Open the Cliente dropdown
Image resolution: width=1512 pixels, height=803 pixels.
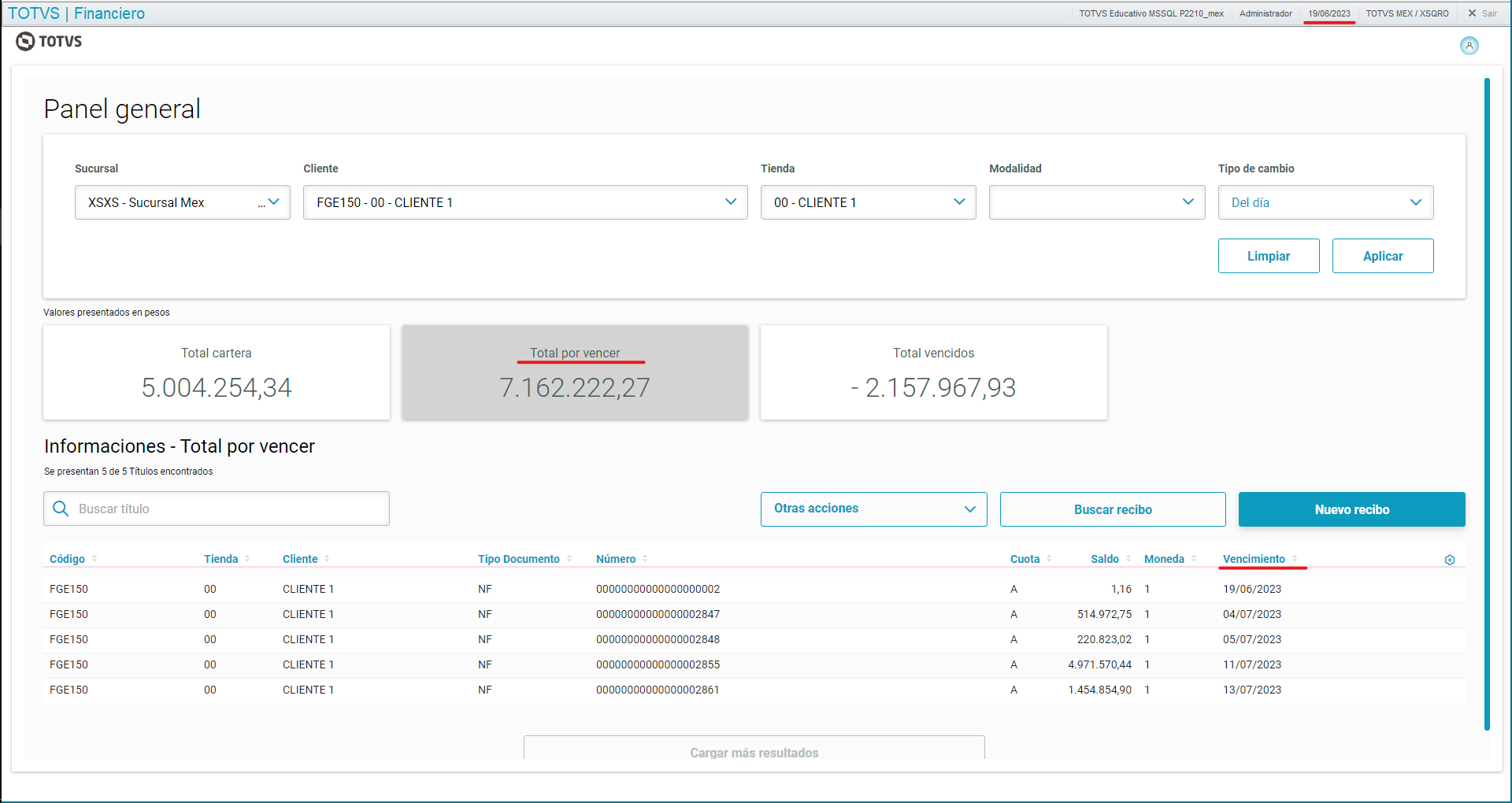[525, 202]
